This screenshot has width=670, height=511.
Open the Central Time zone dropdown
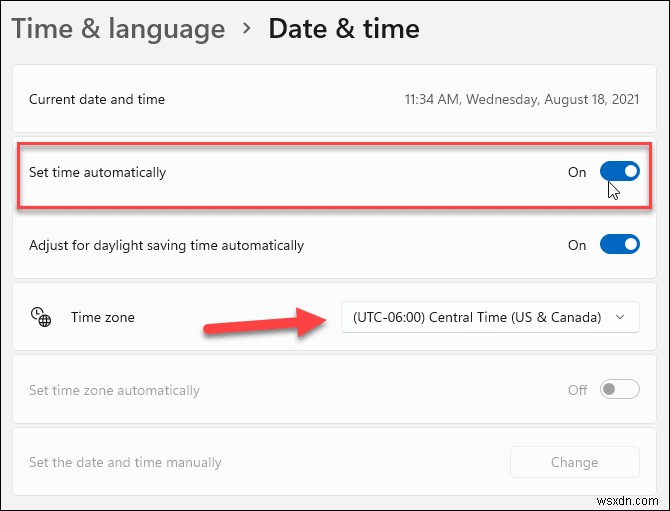[x=489, y=317]
